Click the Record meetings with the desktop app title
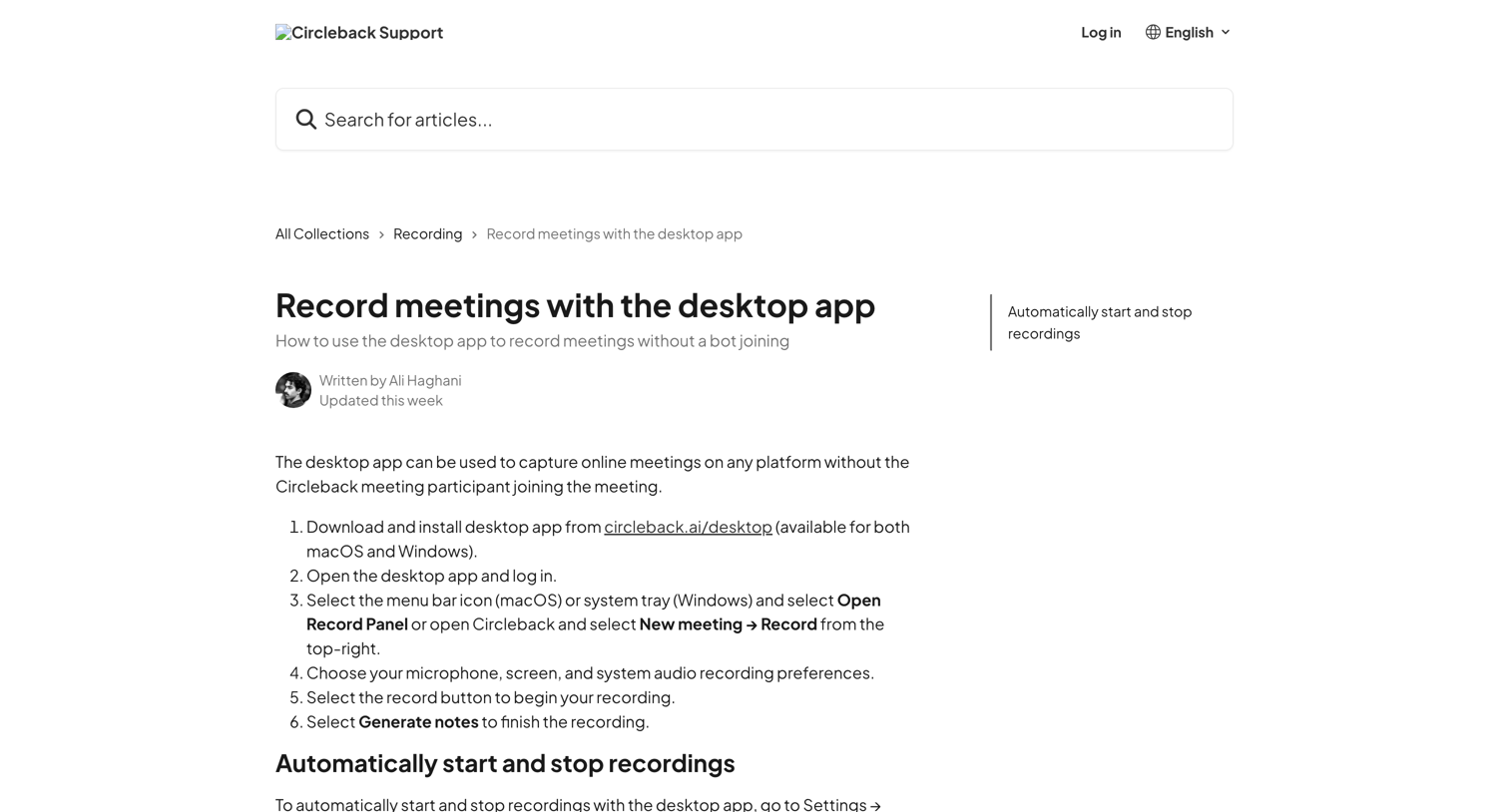 click(x=575, y=305)
